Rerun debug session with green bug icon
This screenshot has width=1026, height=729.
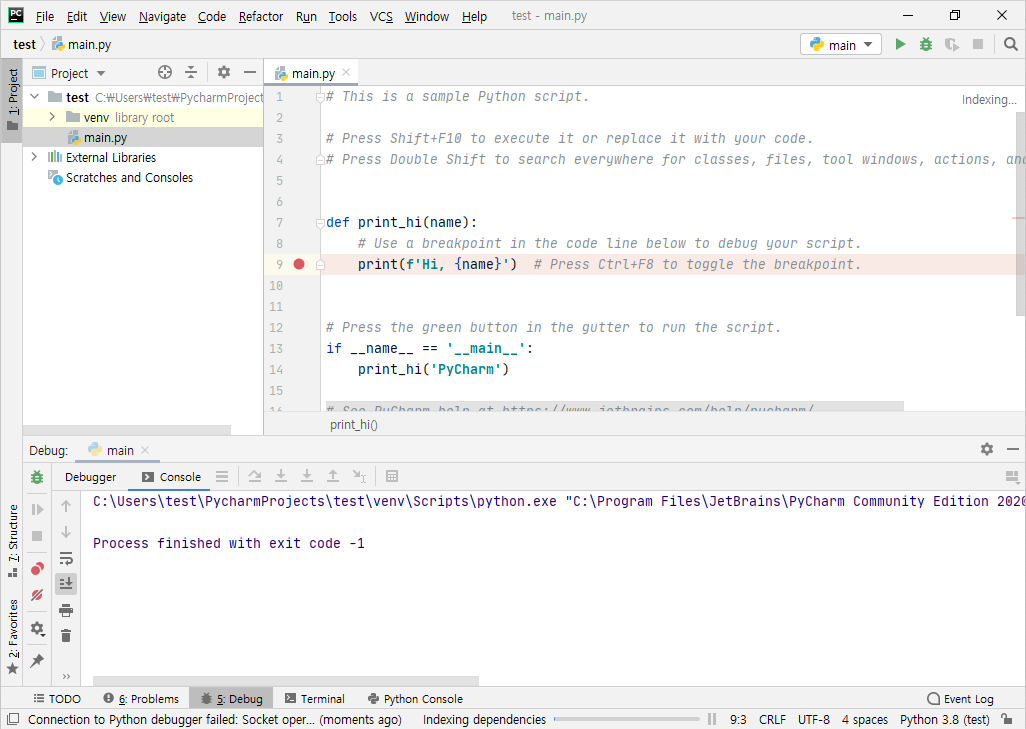click(37, 477)
